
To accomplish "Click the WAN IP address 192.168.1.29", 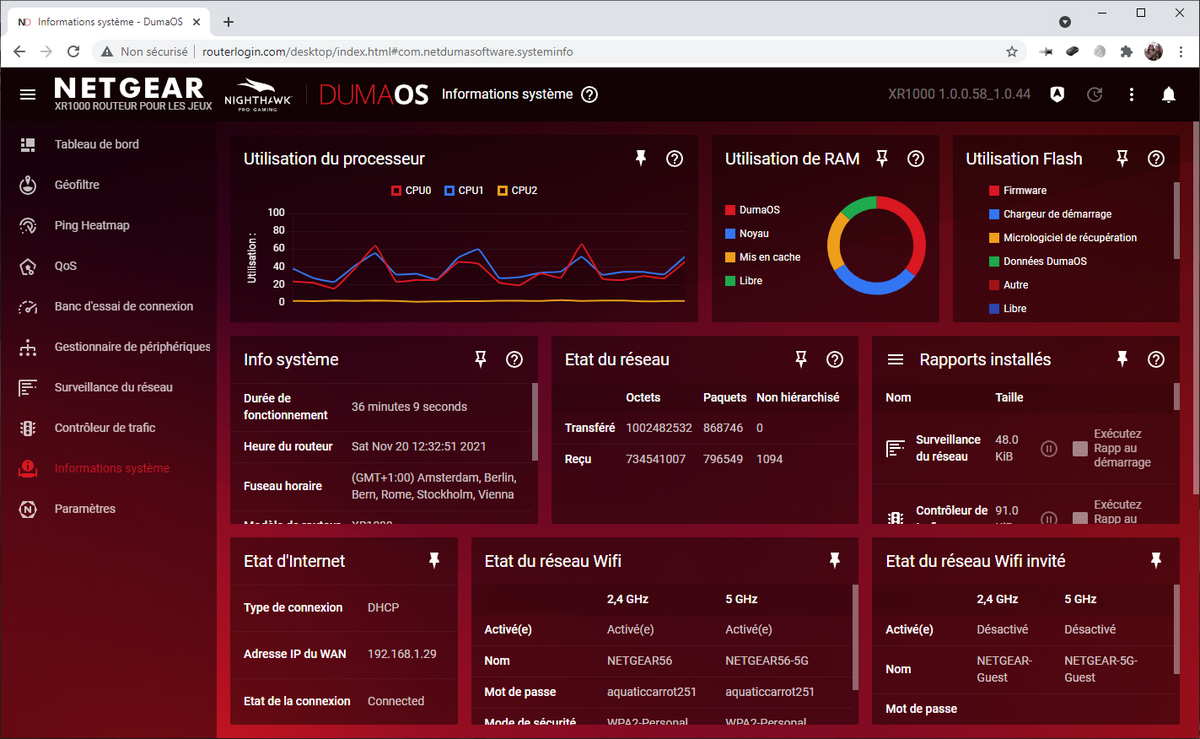I will click(402, 654).
